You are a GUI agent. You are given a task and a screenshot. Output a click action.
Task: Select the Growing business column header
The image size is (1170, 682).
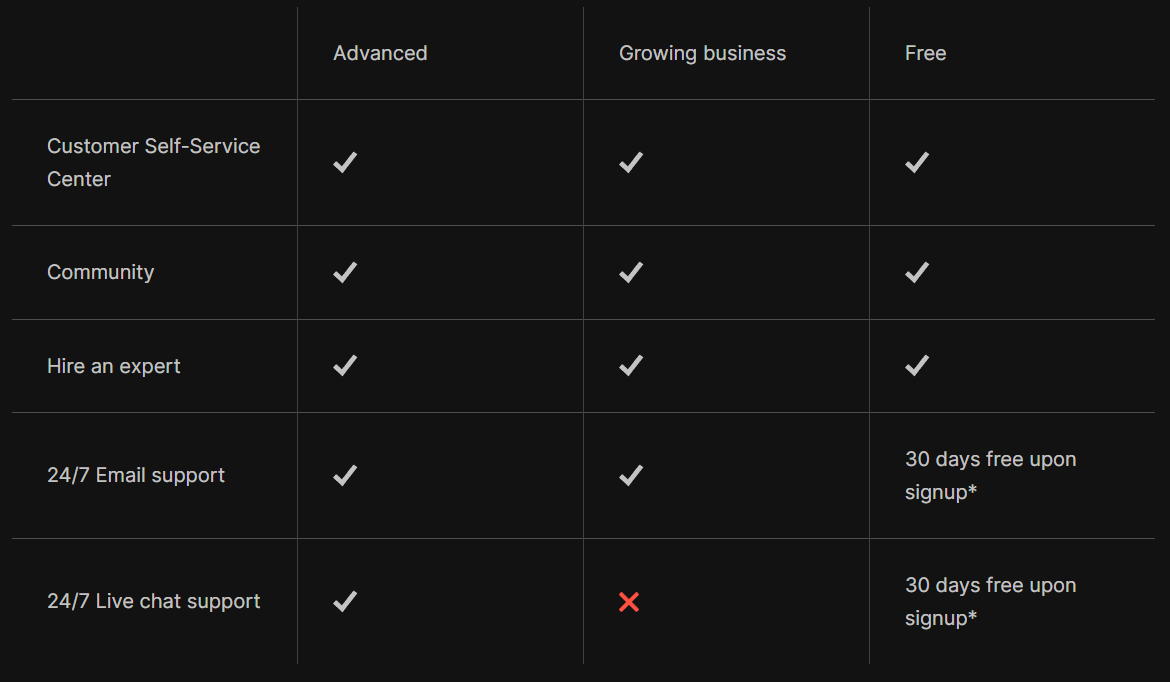[x=702, y=53]
